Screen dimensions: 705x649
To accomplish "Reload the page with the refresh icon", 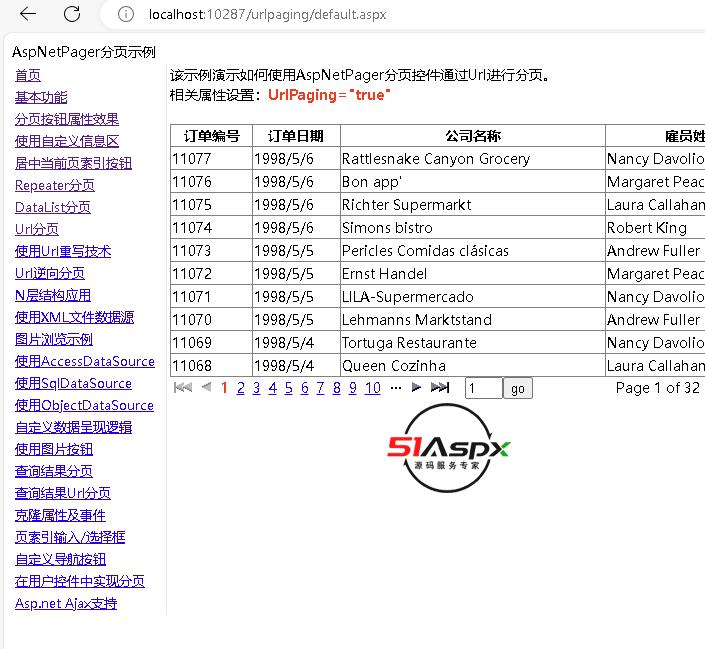I will click(x=72, y=14).
